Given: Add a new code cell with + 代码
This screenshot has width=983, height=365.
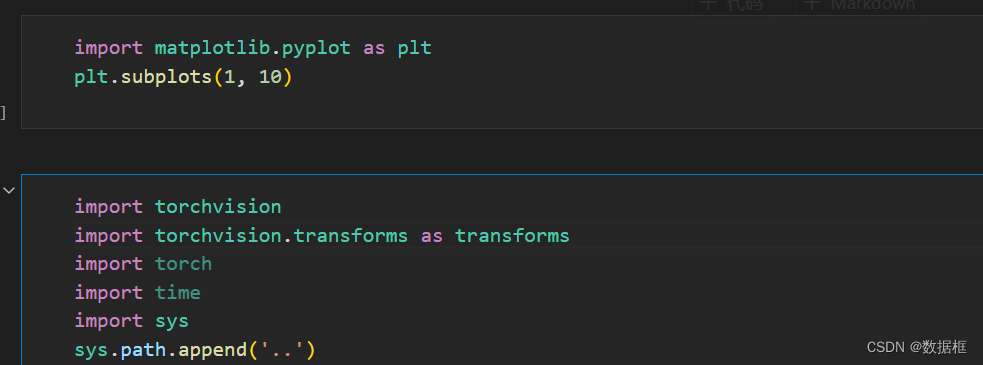Looking at the screenshot, I should coord(731,6).
